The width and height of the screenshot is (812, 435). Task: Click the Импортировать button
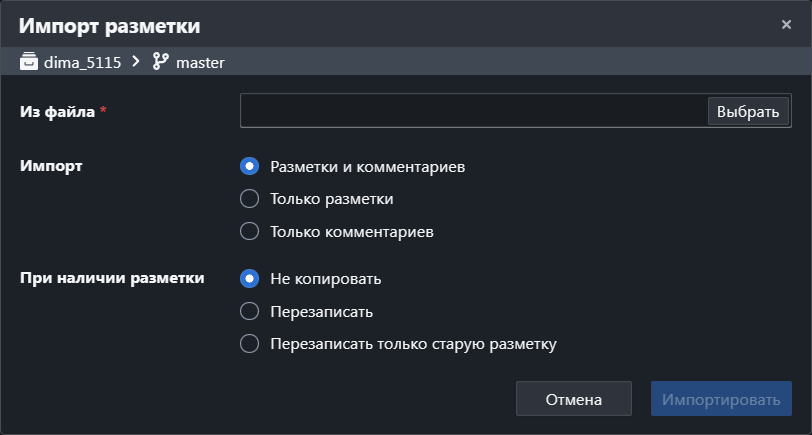click(721, 399)
